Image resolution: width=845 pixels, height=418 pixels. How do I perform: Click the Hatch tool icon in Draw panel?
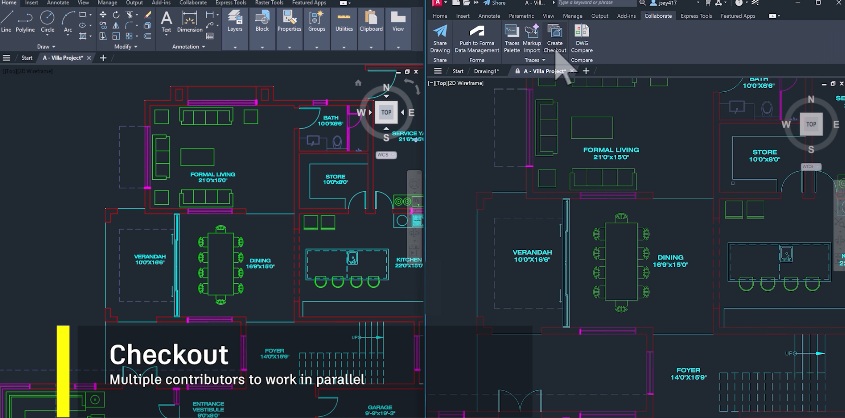click(x=82, y=36)
